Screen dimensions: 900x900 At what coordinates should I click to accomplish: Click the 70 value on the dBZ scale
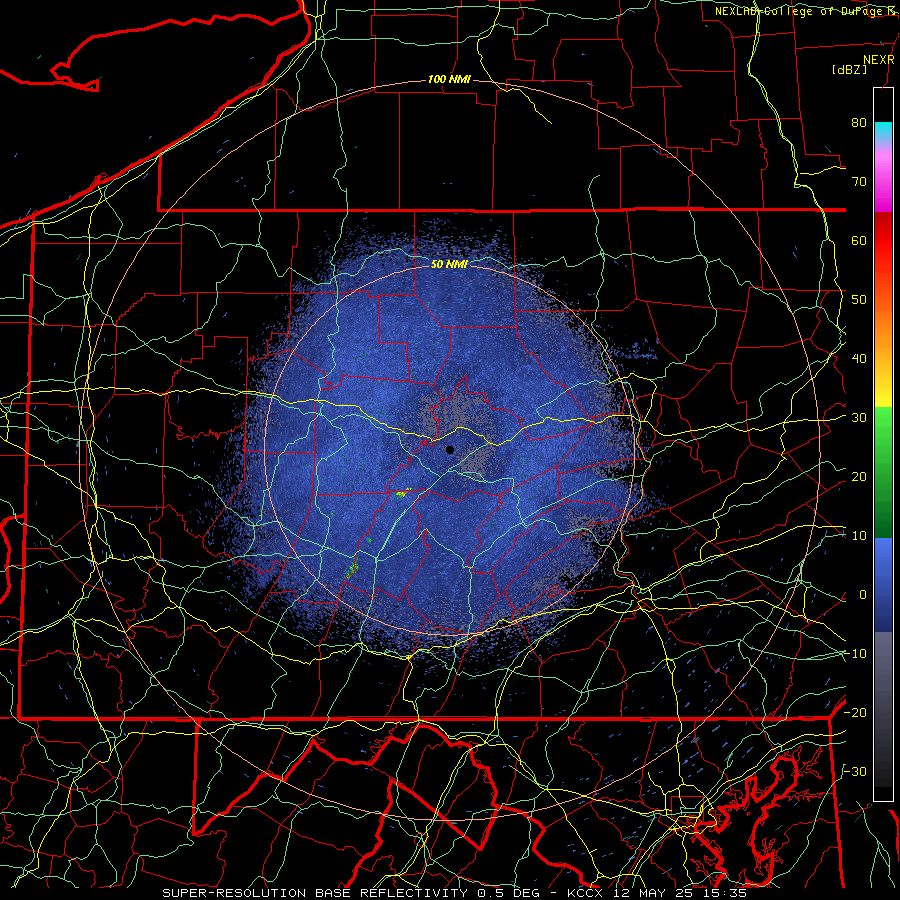click(x=859, y=182)
